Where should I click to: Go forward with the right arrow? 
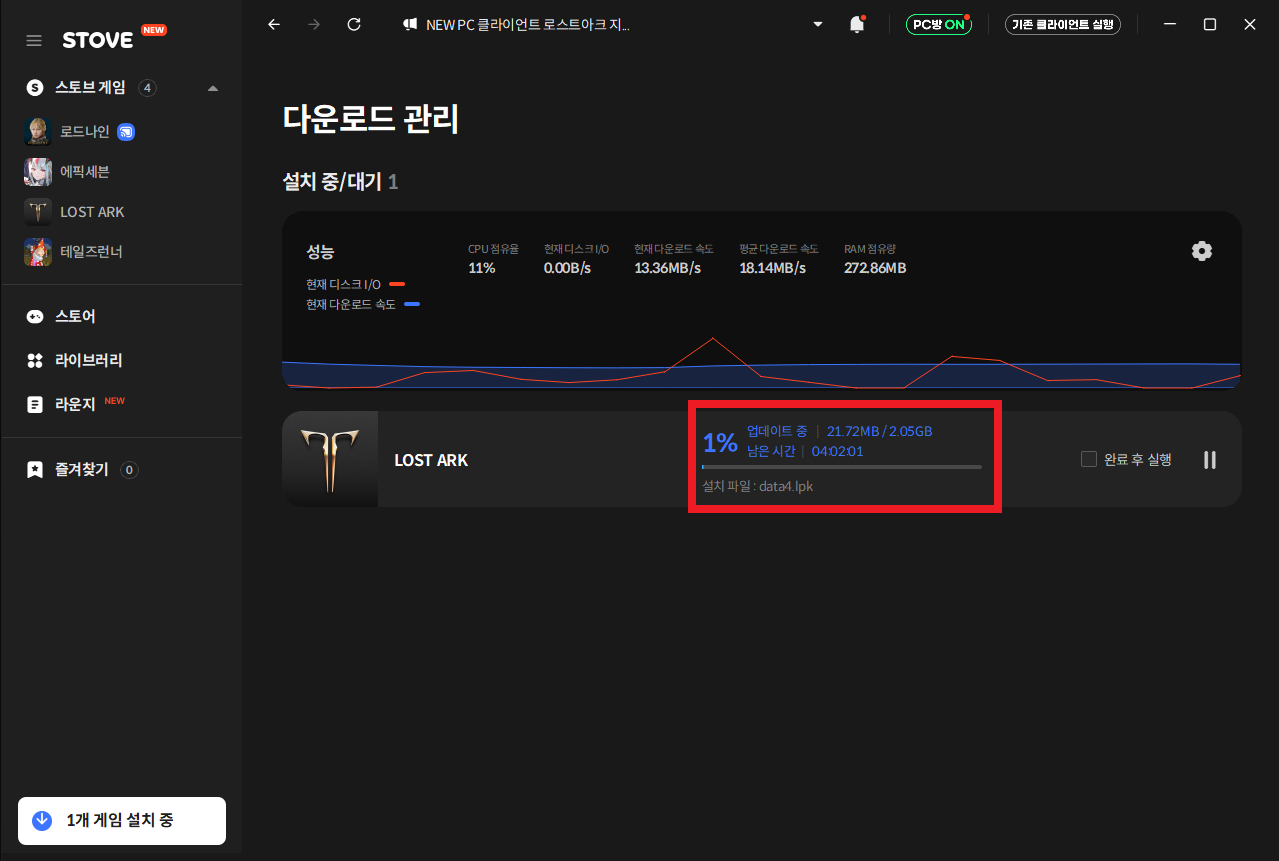coord(314,24)
